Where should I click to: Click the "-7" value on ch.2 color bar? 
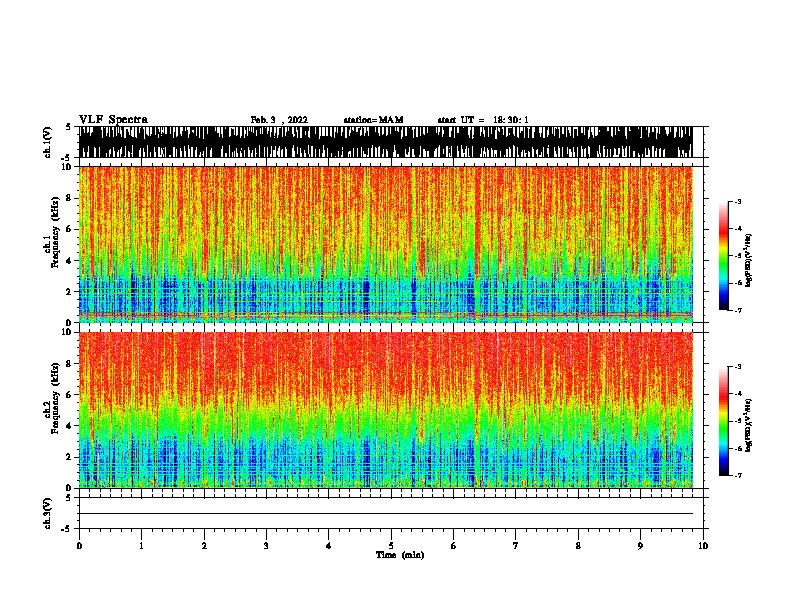[737, 475]
